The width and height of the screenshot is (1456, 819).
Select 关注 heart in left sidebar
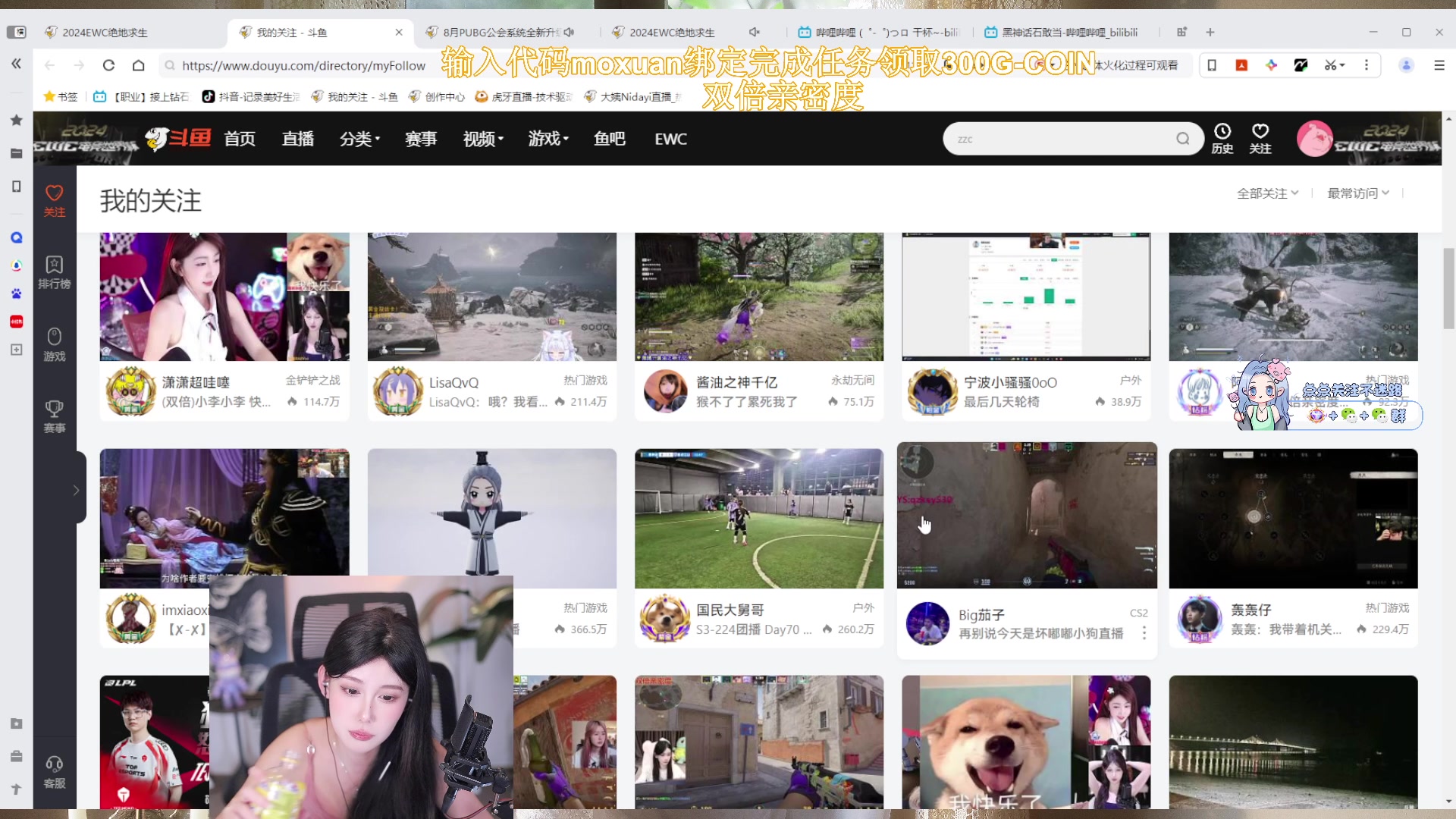pos(55,200)
